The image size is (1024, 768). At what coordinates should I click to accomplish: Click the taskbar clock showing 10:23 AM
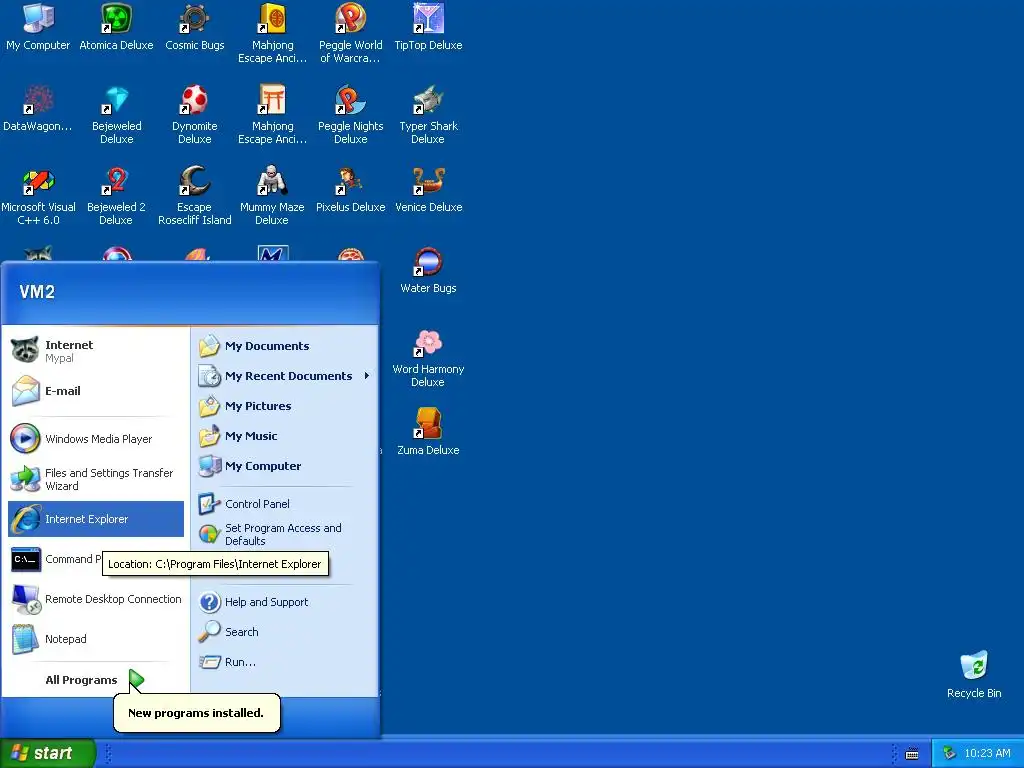click(987, 754)
